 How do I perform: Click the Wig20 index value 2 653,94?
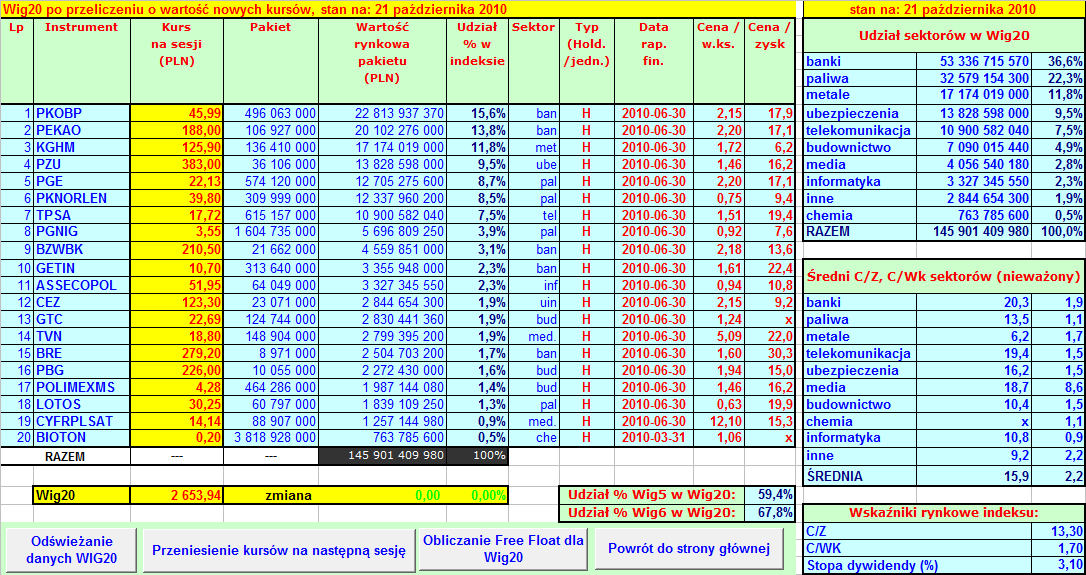(177, 495)
